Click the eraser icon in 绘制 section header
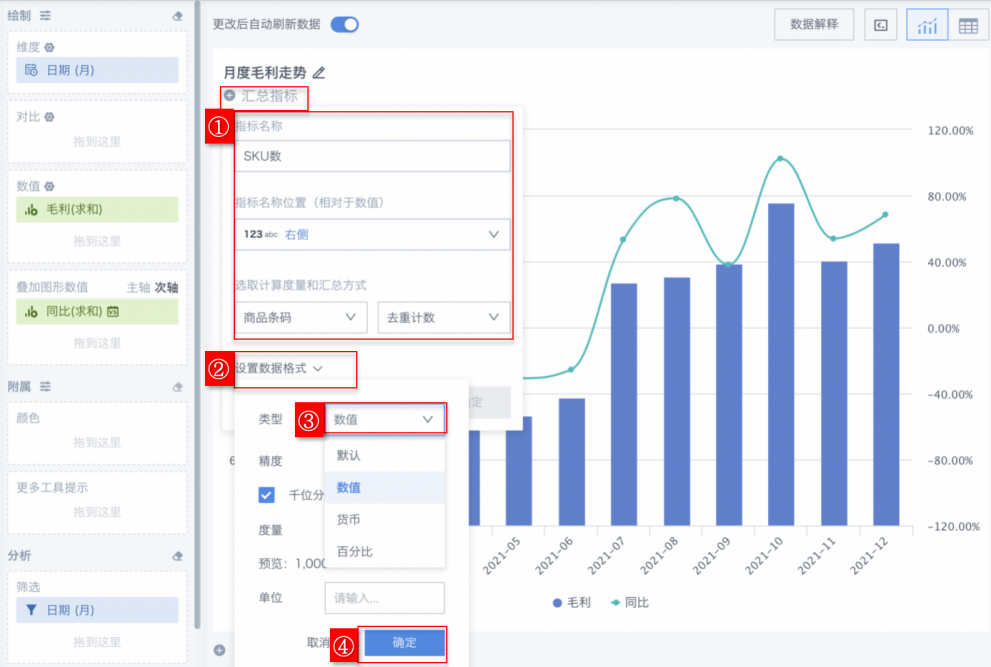This screenshot has width=991, height=667. point(177,16)
